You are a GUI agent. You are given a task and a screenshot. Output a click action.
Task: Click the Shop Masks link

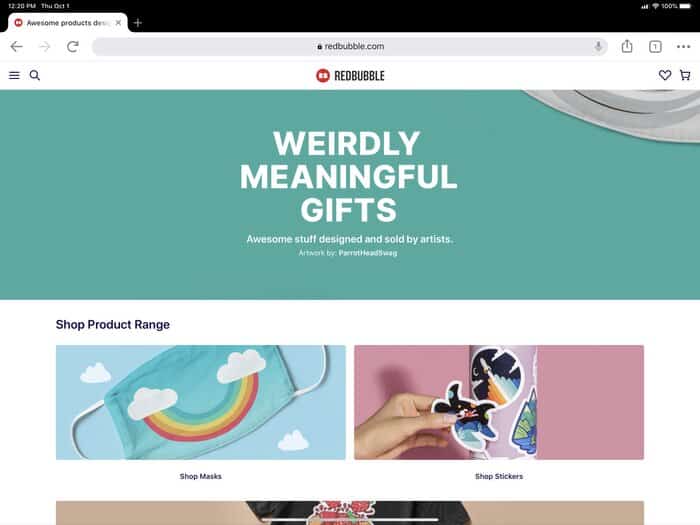[200, 476]
